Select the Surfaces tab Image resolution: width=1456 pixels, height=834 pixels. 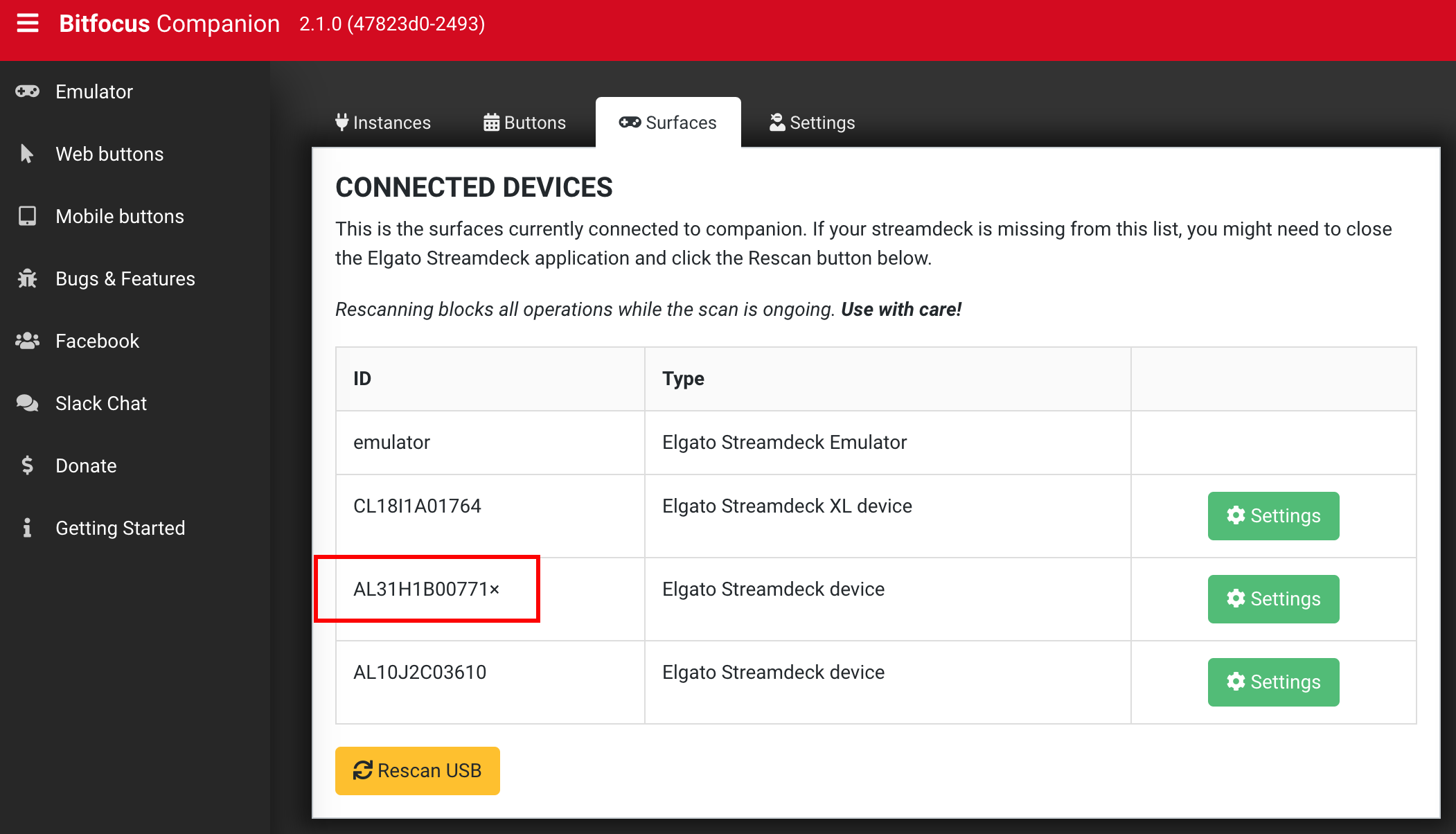coord(668,123)
